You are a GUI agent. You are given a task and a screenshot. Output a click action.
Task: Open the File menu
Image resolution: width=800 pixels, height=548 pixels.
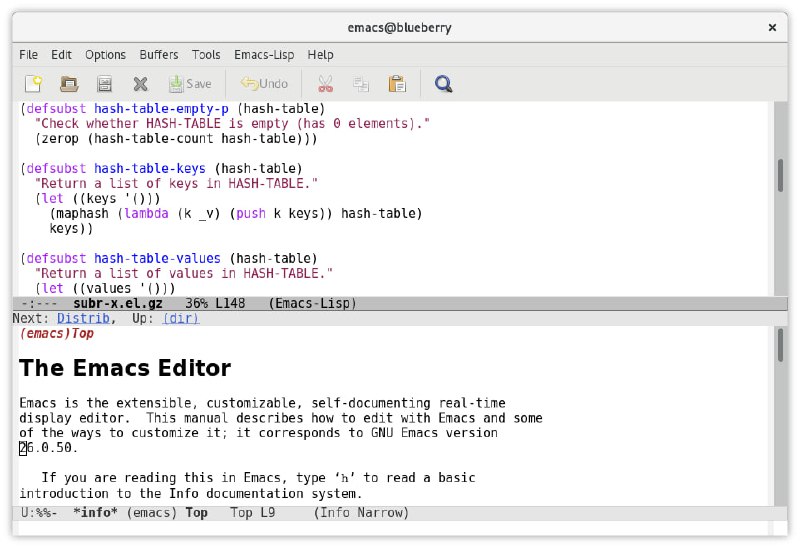click(x=28, y=55)
